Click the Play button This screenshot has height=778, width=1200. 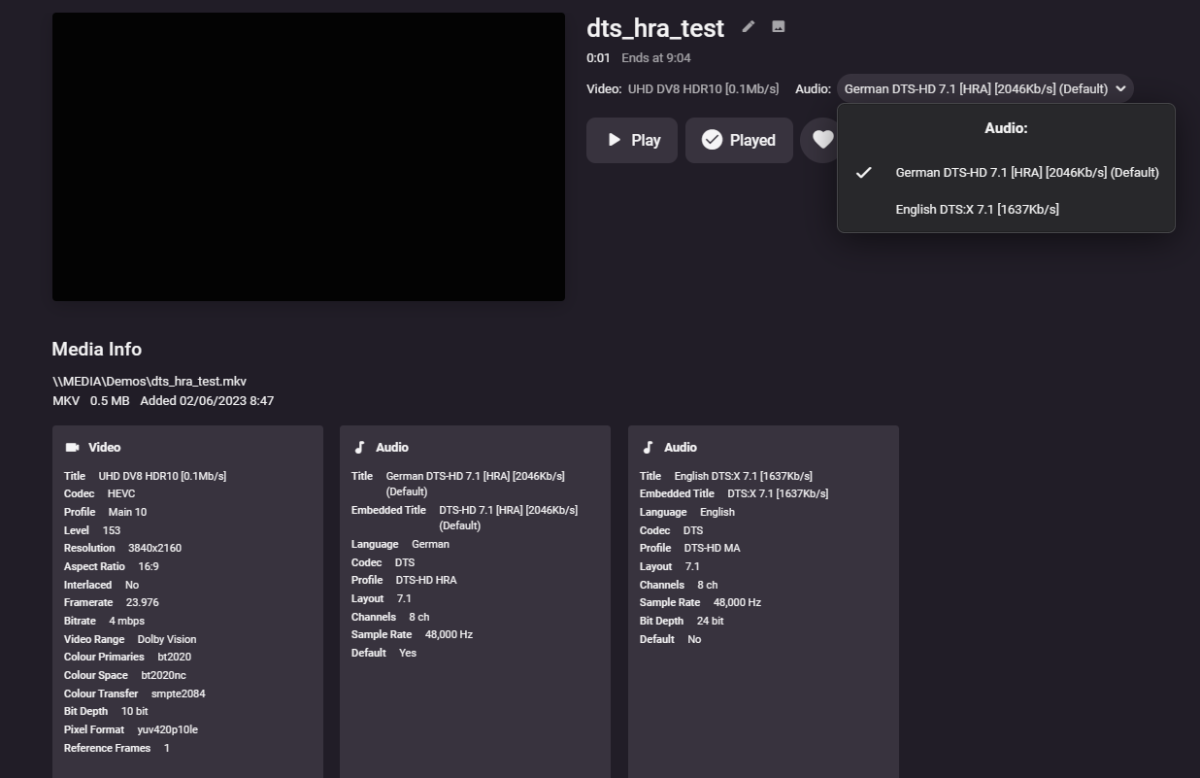tap(631, 140)
